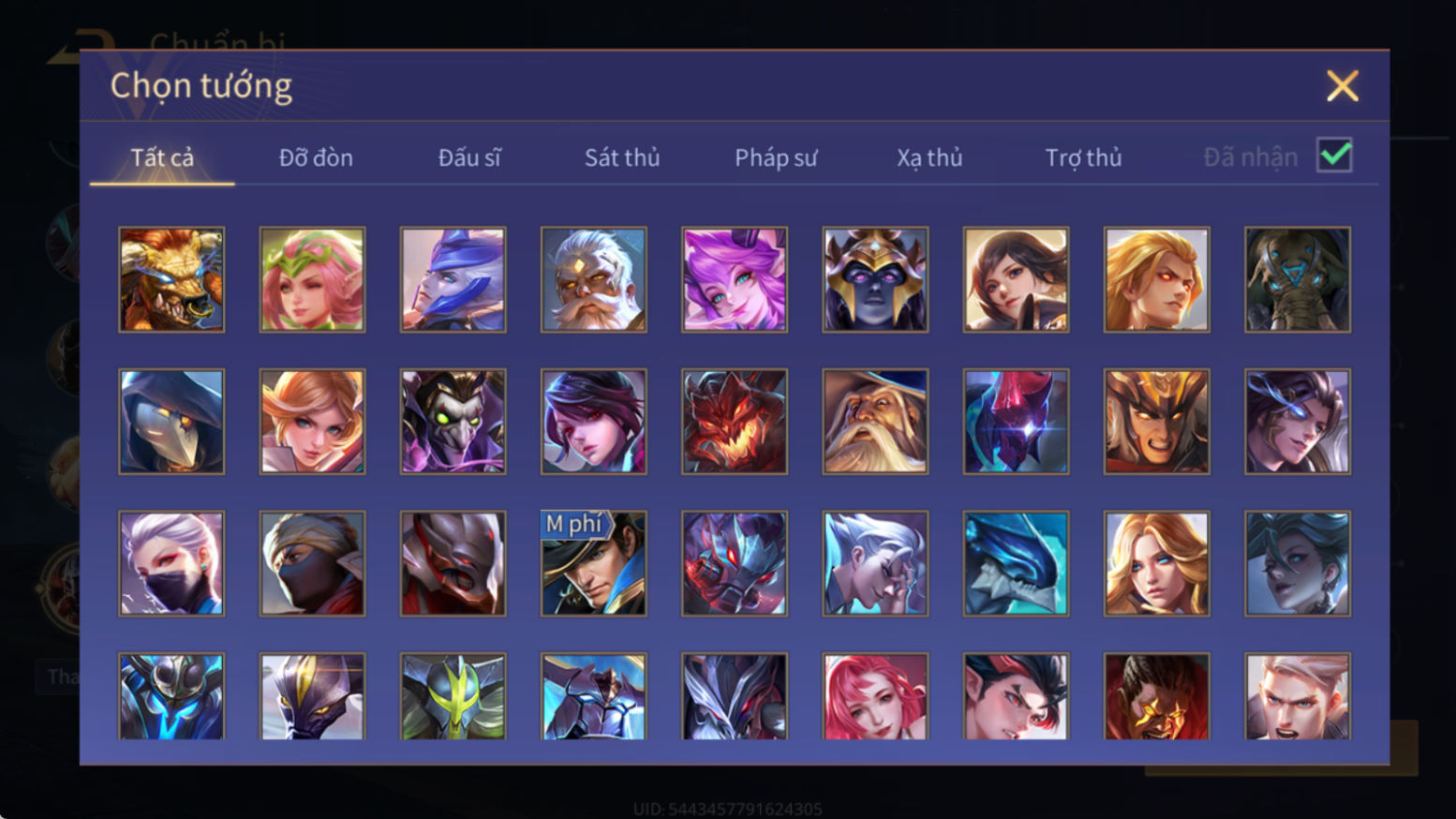1456x819 pixels.
Task: Open the 'Trợ thủ' tab
Action: click(1083, 157)
